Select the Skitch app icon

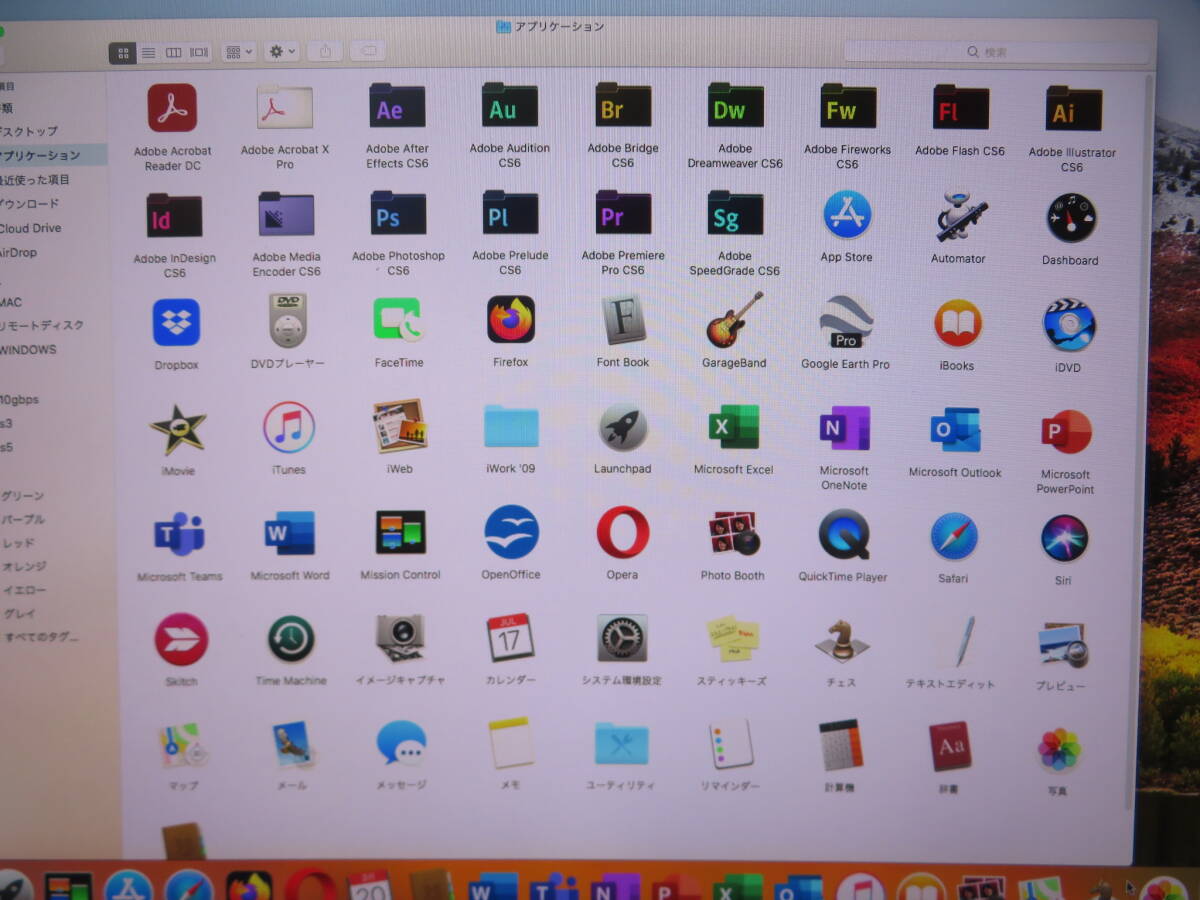click(x=181, y=640)
